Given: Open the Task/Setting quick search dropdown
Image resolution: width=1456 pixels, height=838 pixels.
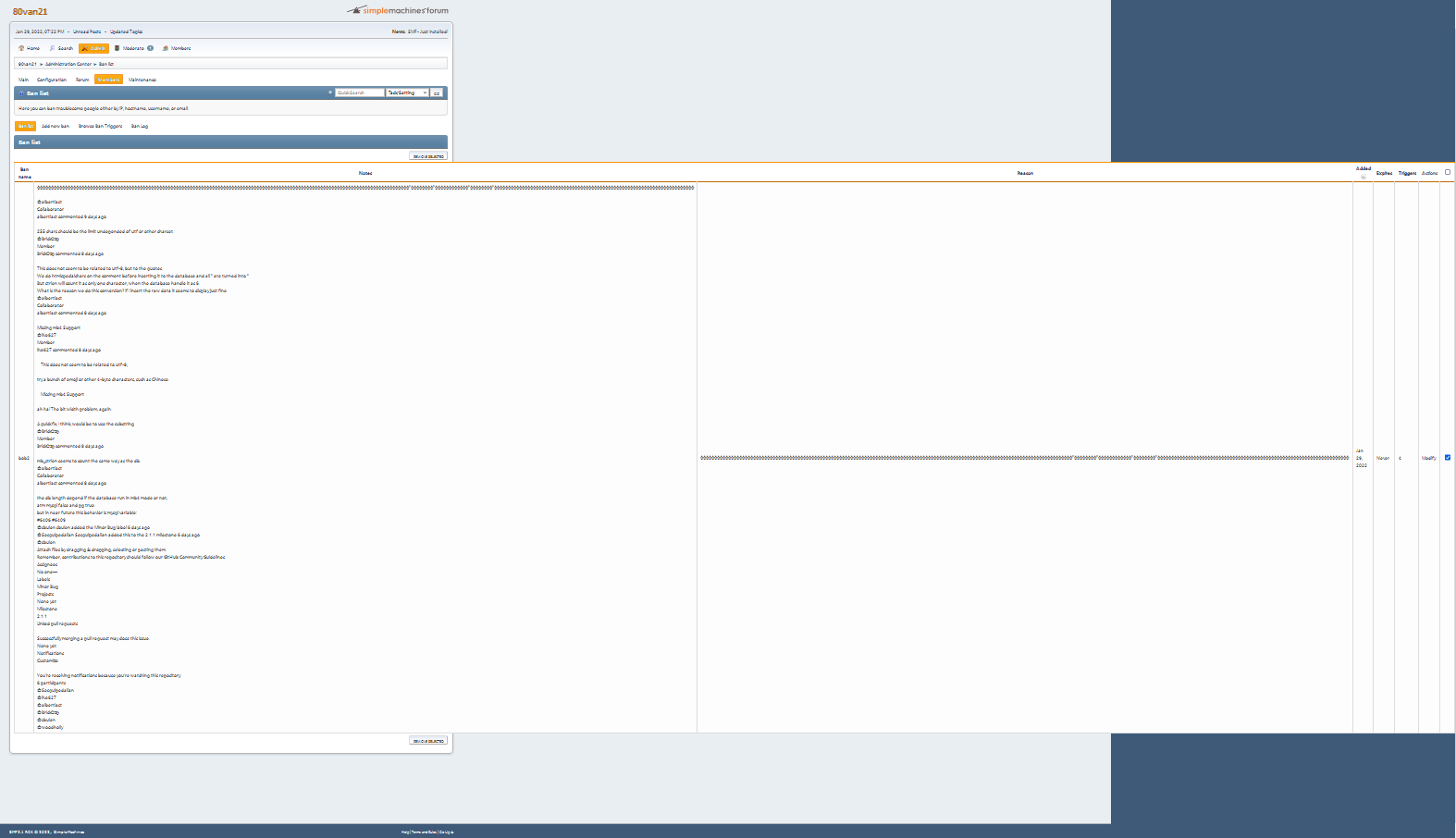Looking at the screenshot, I should [407, 92].
